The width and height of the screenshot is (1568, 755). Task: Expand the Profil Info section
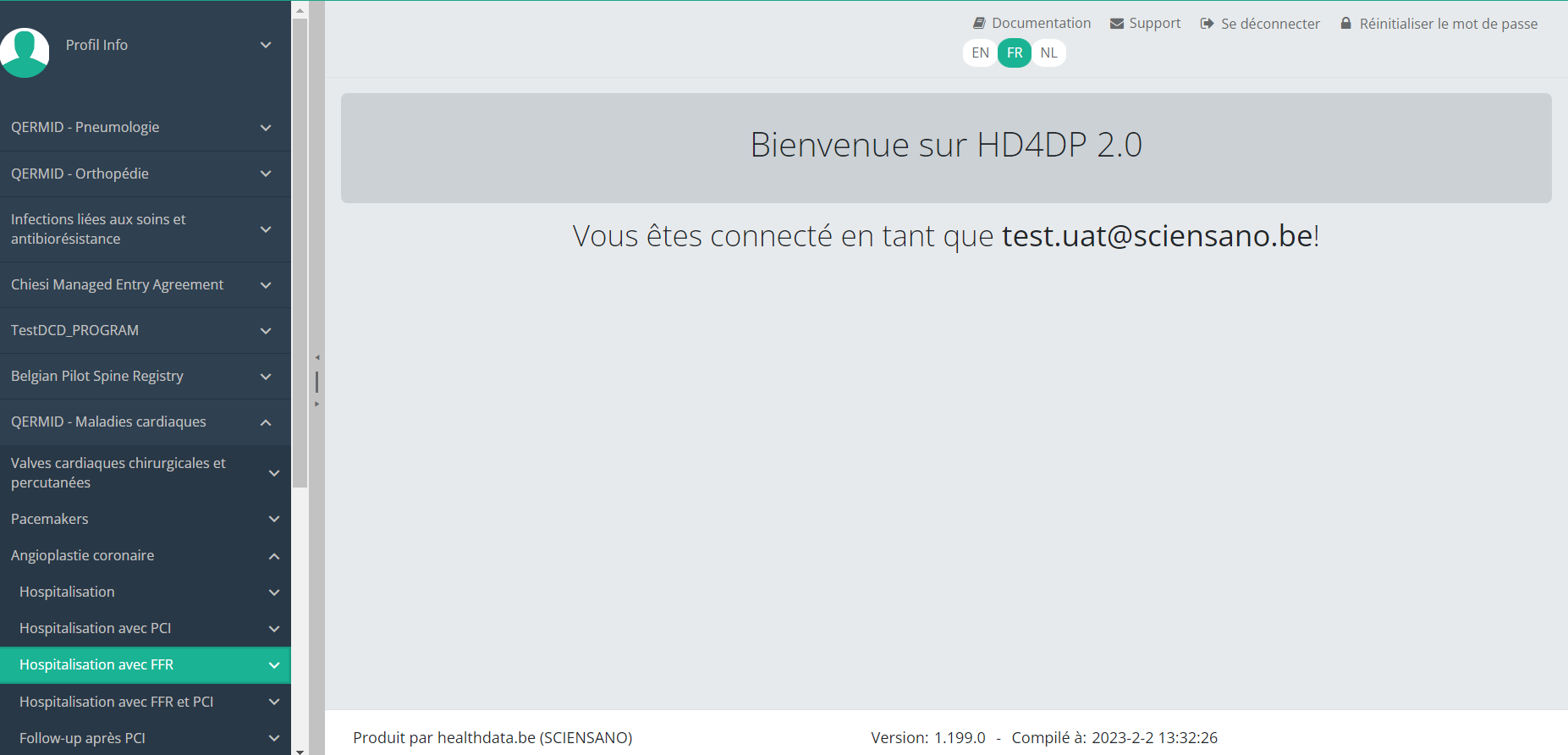[265, 45]
